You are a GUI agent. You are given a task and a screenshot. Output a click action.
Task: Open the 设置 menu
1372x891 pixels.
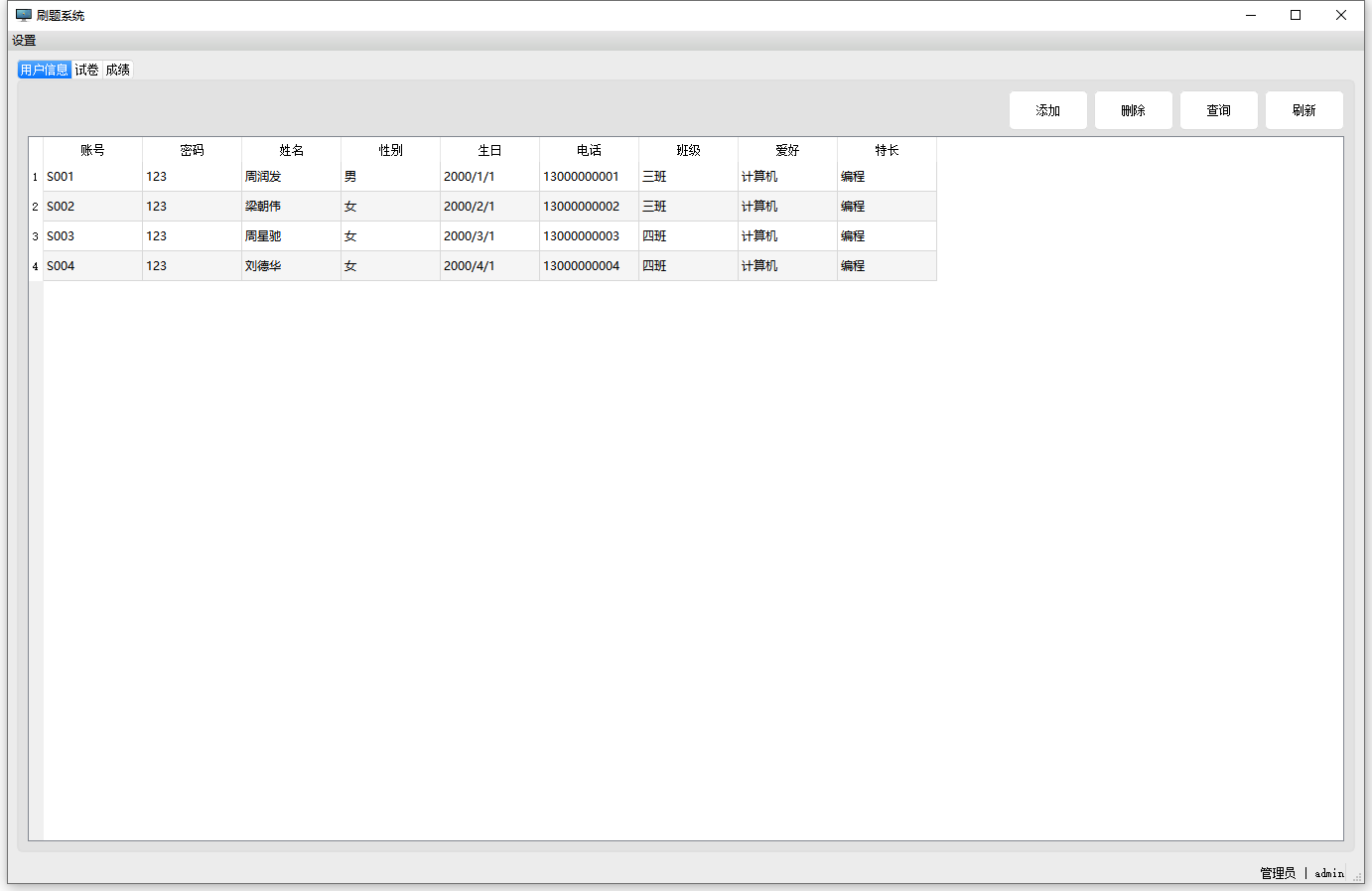[24, 41]
